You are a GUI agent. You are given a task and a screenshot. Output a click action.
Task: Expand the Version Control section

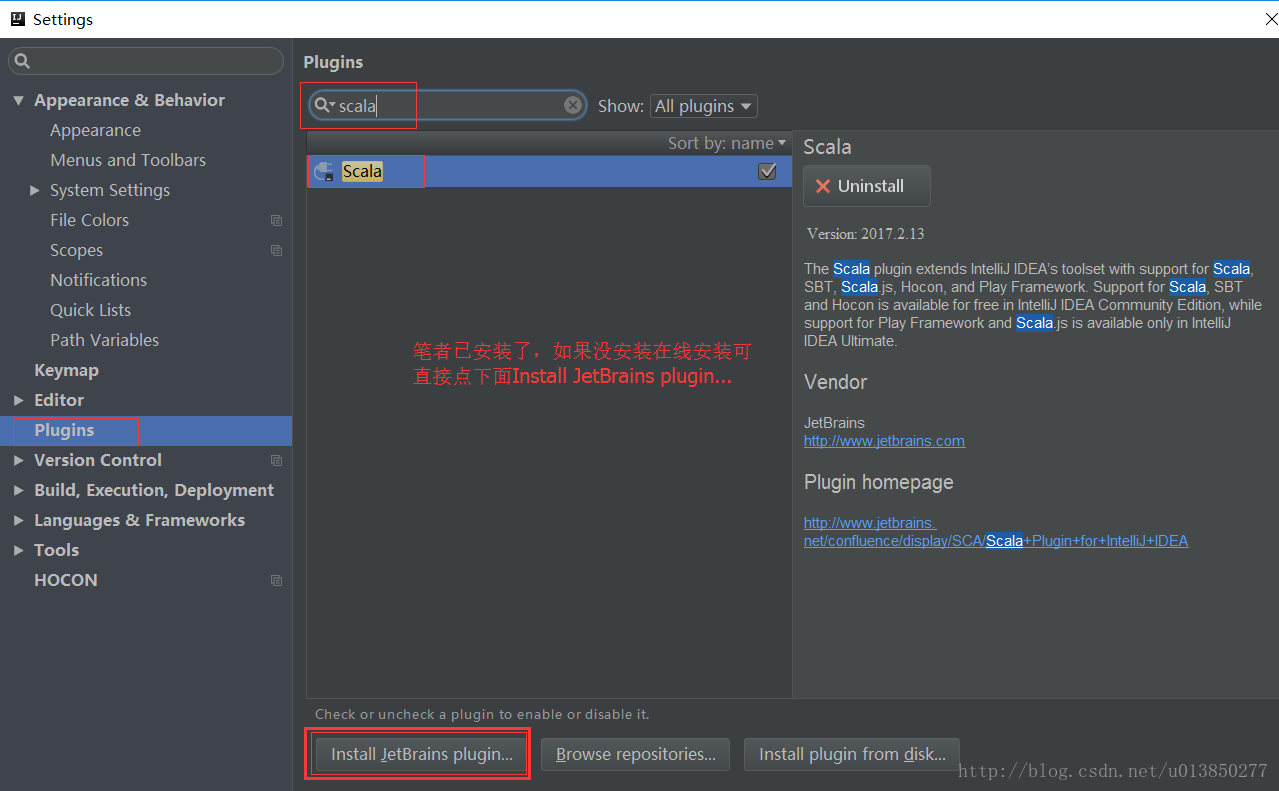tap(18, 460)
